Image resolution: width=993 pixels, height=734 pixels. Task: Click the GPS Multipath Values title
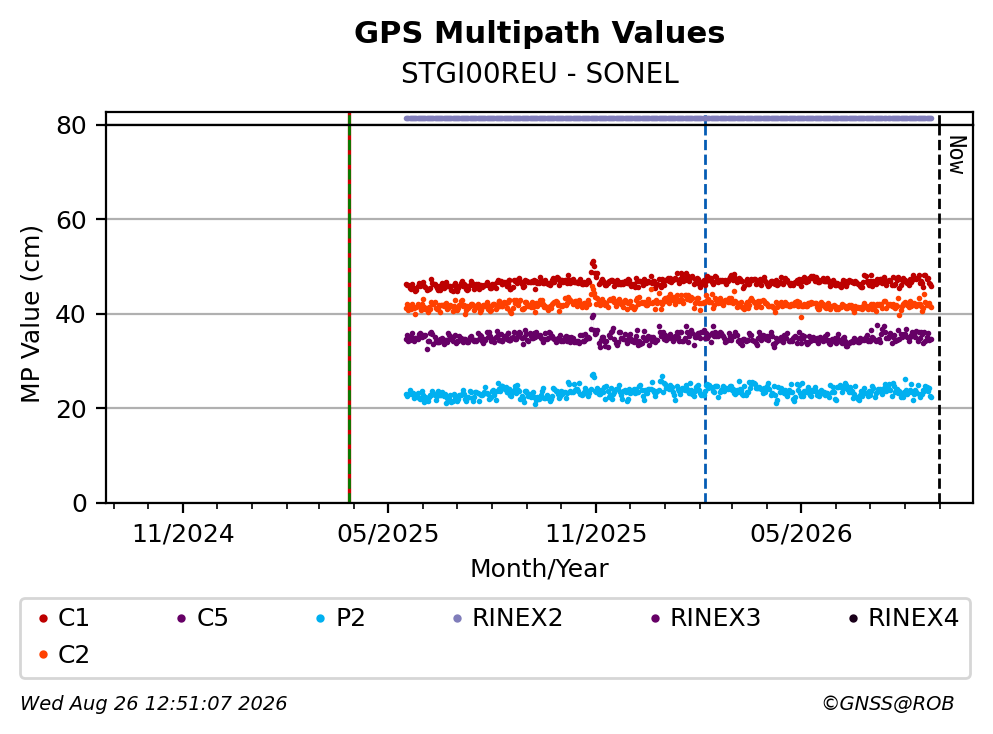pyautogui.click(x=540, y=32)
